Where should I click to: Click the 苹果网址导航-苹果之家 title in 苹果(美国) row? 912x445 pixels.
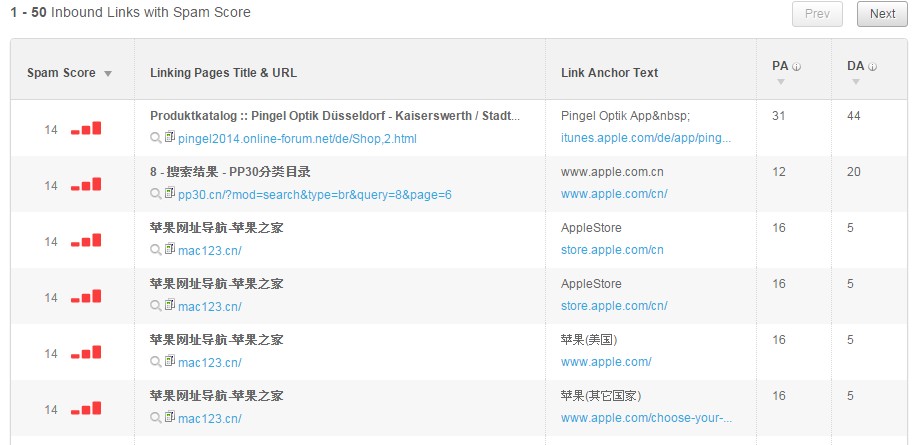216,340
